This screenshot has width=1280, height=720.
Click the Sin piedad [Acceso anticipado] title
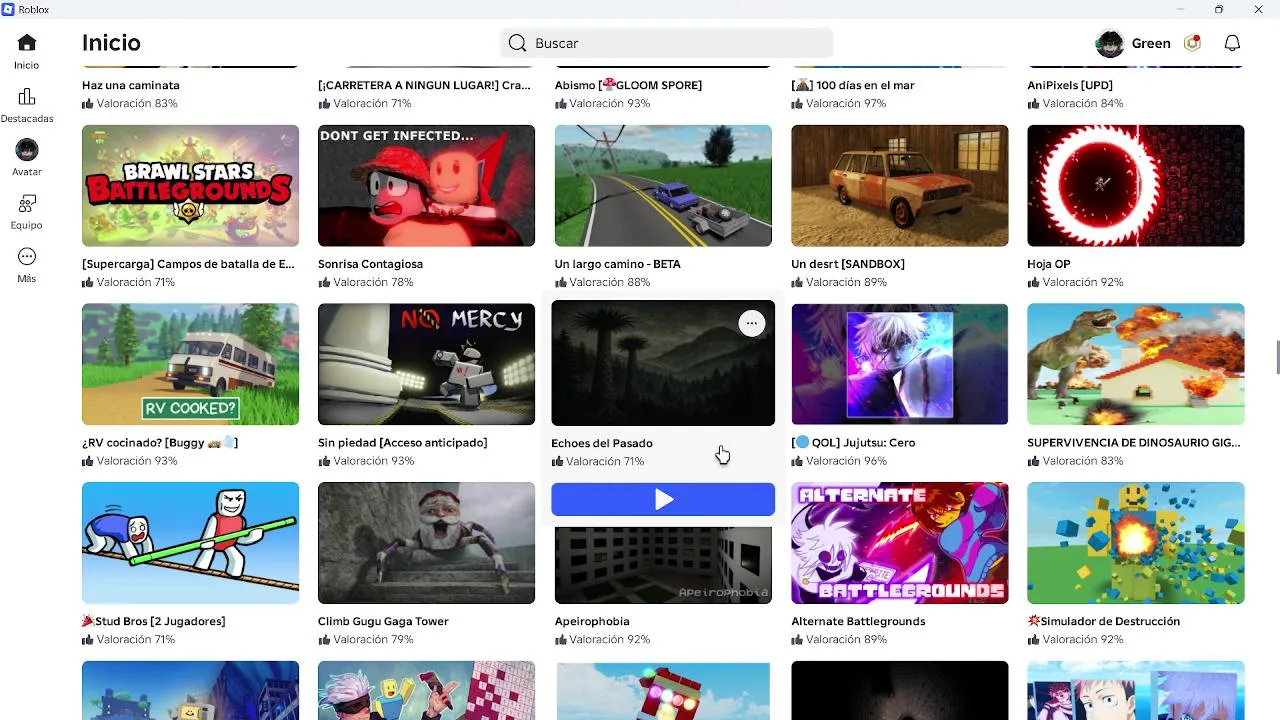[402, 442]
